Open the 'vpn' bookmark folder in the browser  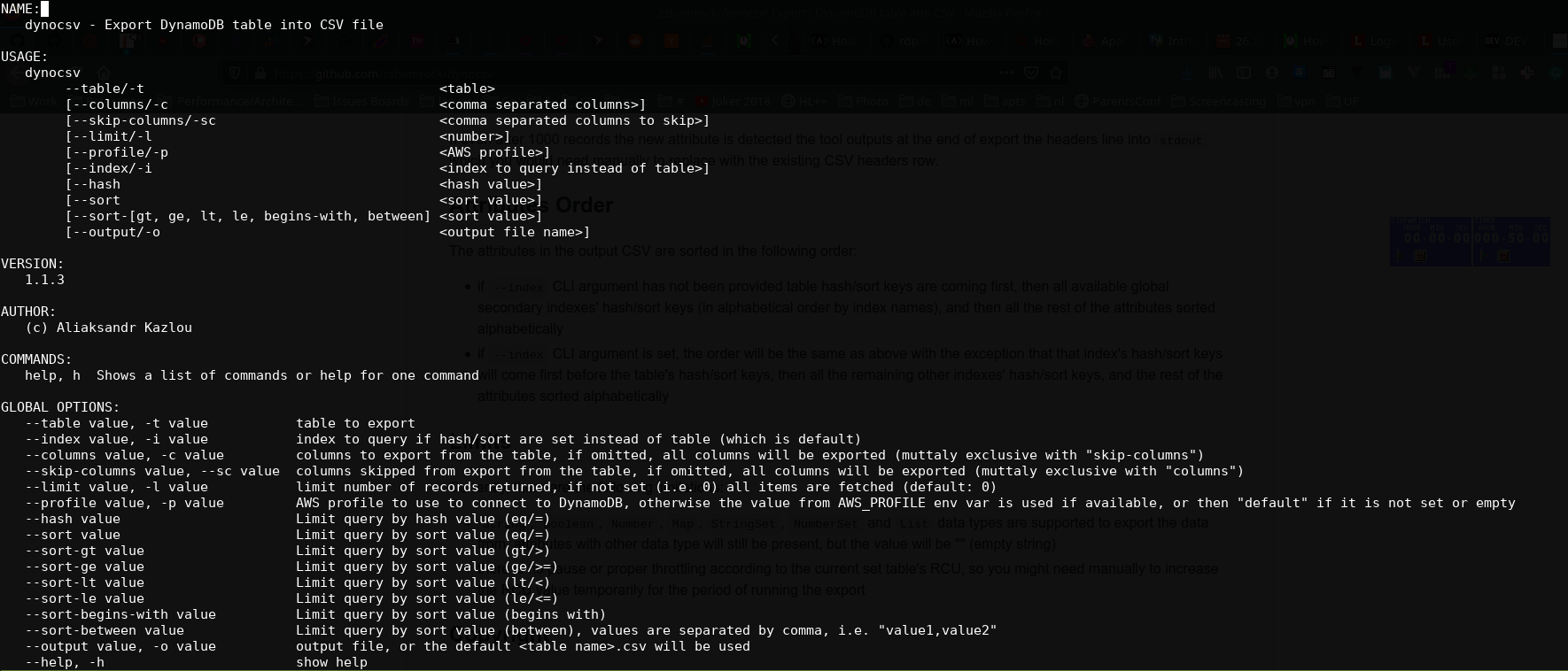1298,101
